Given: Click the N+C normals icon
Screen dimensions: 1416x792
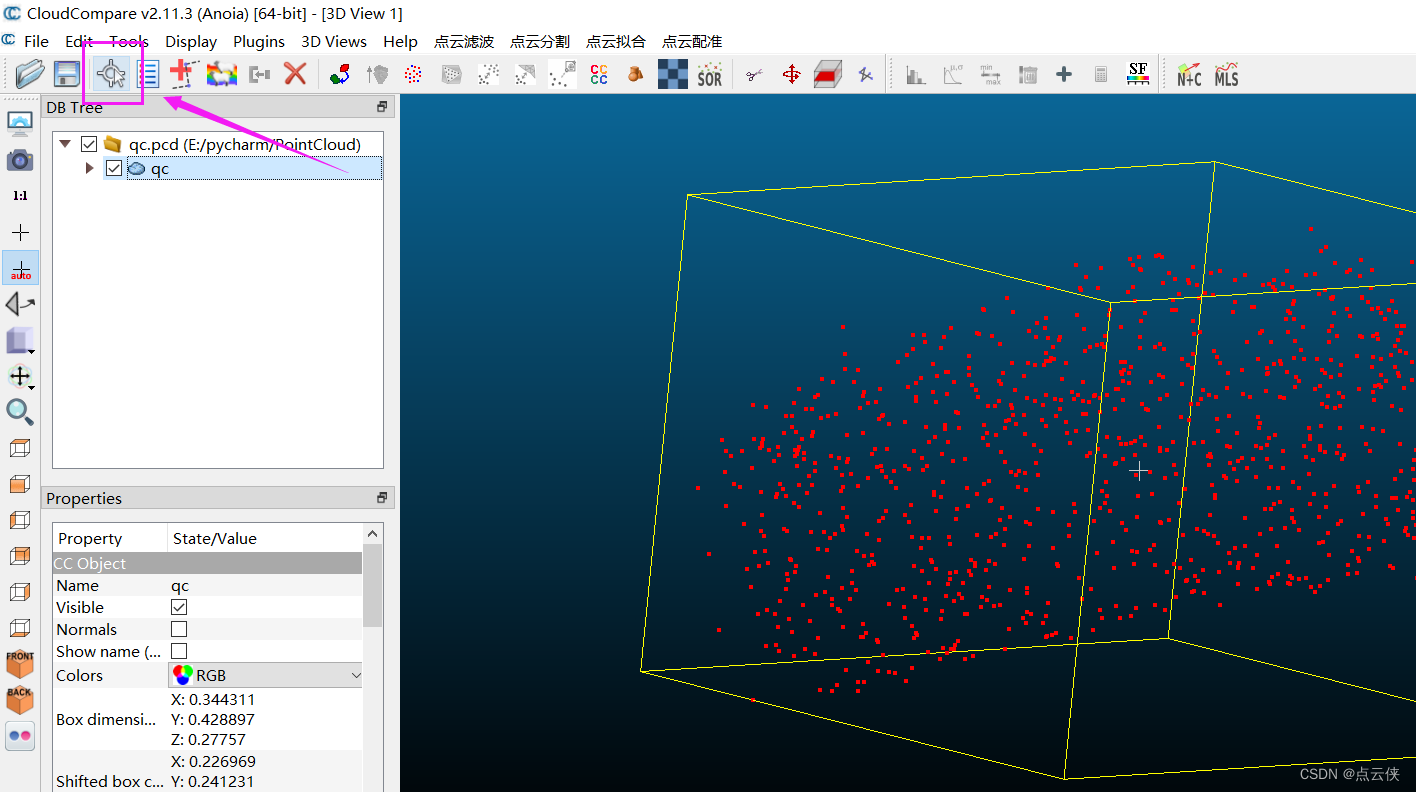Looking at the screenshot, I should (1189, 74).
